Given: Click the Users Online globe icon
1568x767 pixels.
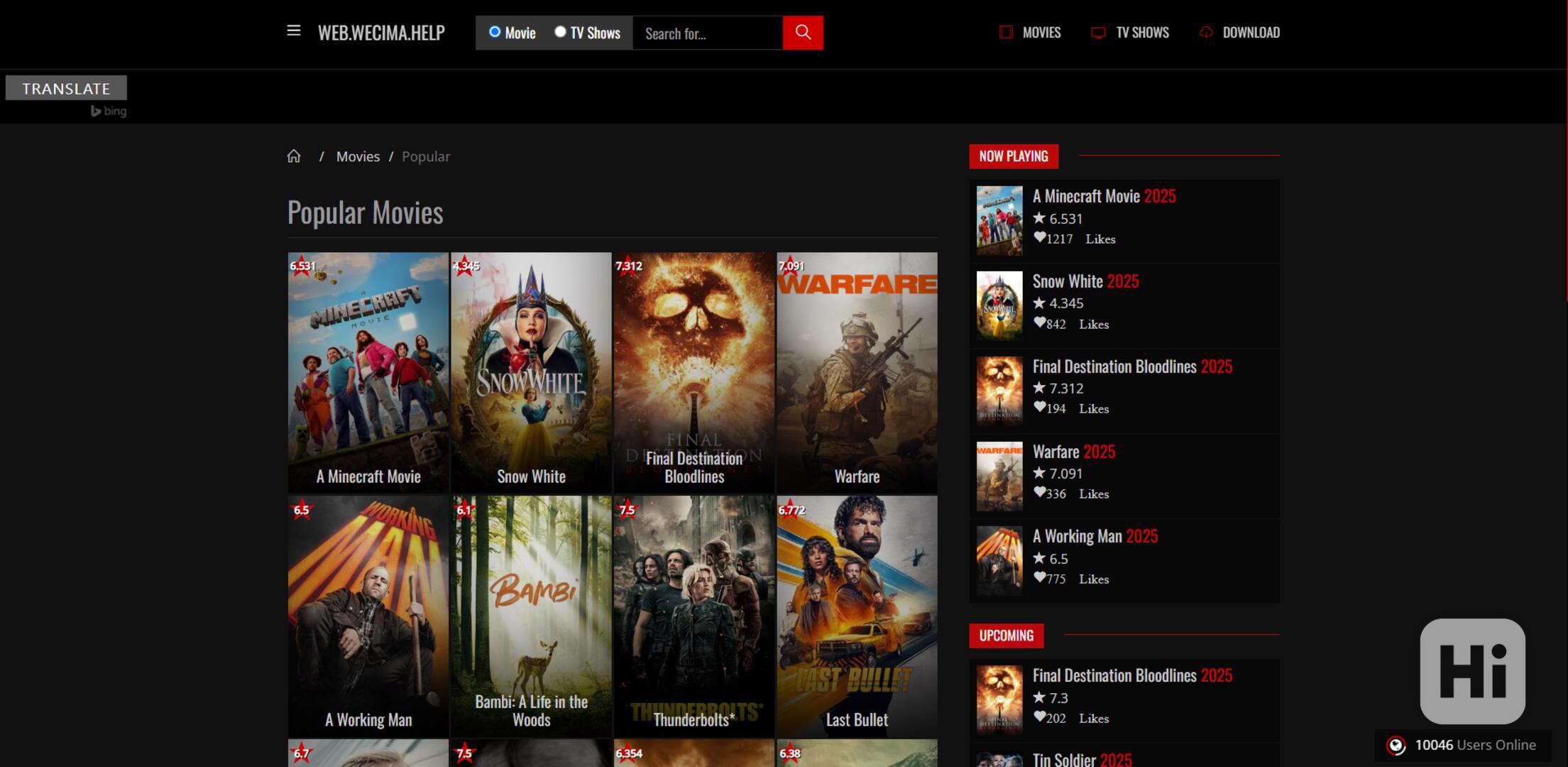Looking at the screenshot, I should pos(1396,745).
